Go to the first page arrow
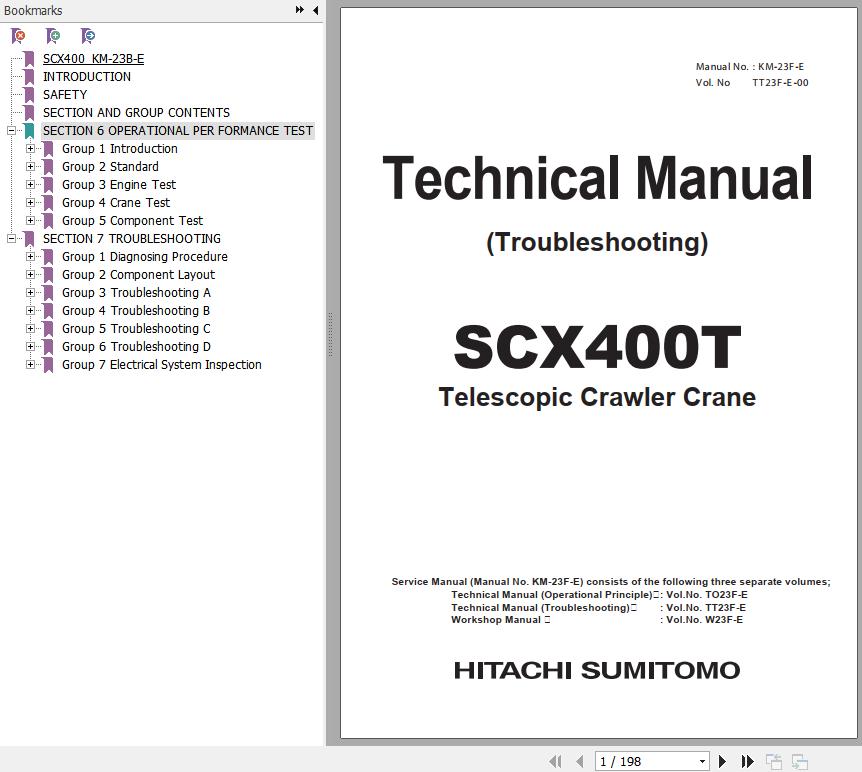 point(556,762)
